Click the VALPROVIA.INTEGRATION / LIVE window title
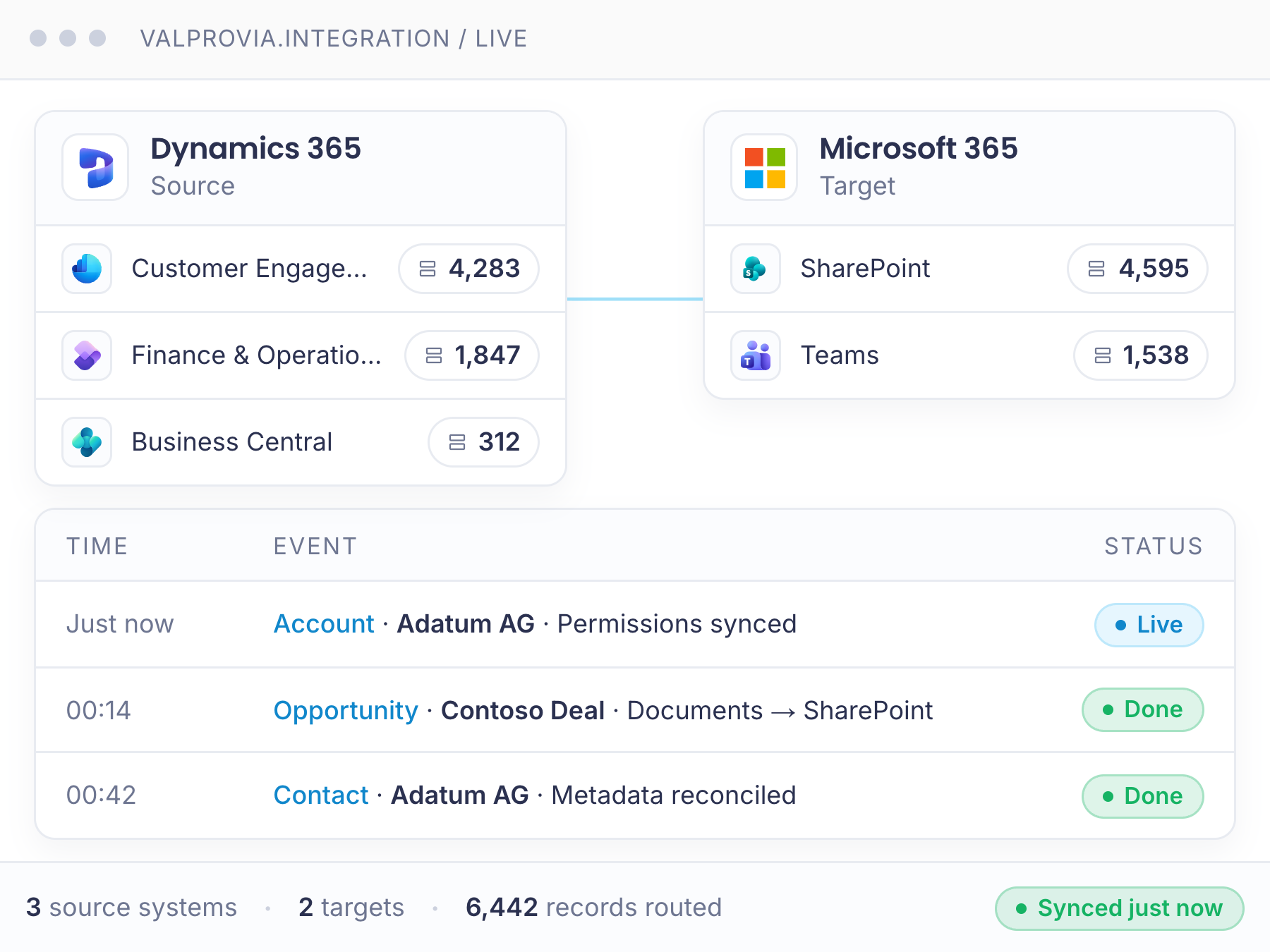This screenshot has height=952, width=1270. pos(334,38)
